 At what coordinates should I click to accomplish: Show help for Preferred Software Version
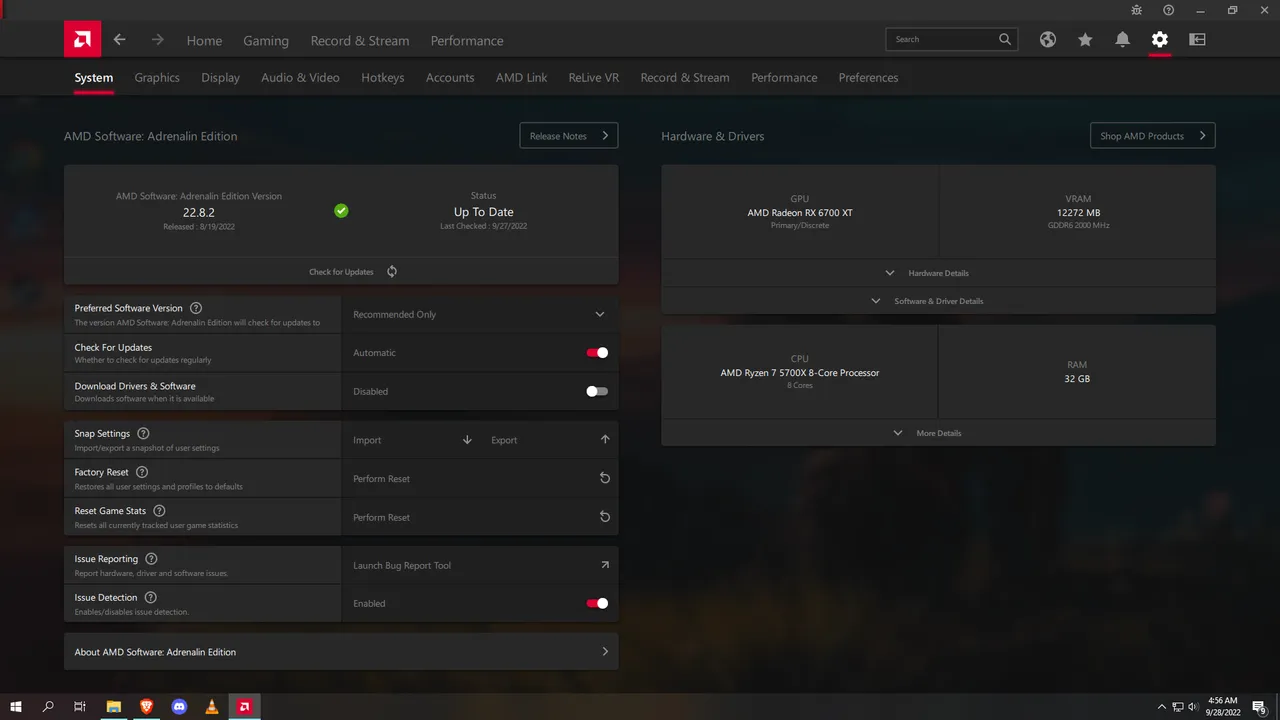point(196,308)
